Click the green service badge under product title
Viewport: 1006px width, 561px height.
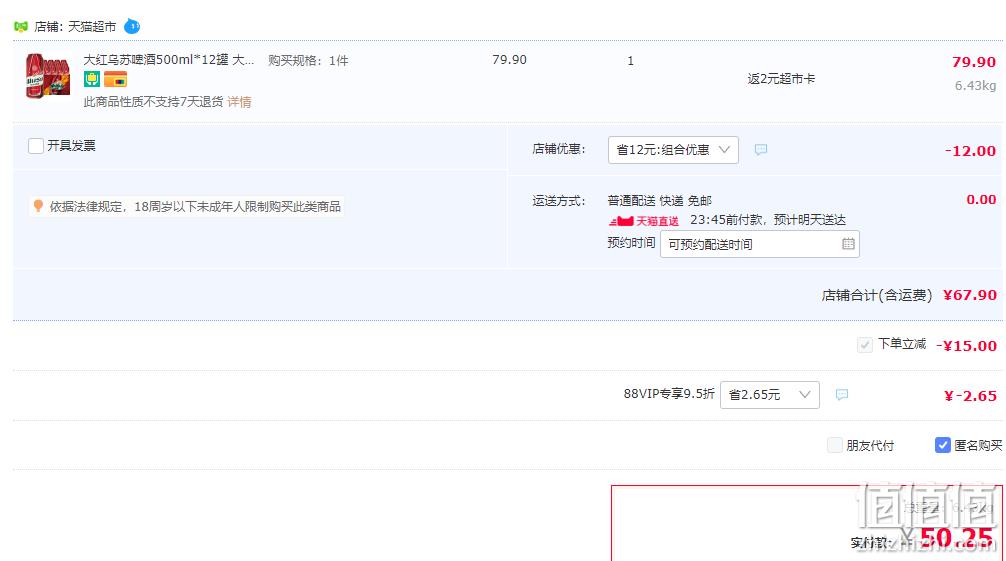pyautogui.click(x=92, y=80)
